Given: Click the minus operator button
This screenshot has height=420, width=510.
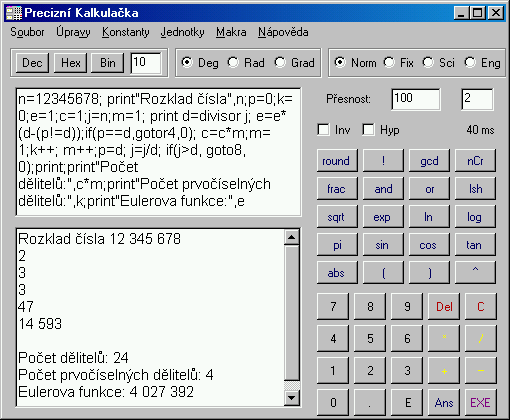Looking at the screenshot, I should tap(480, 370).
